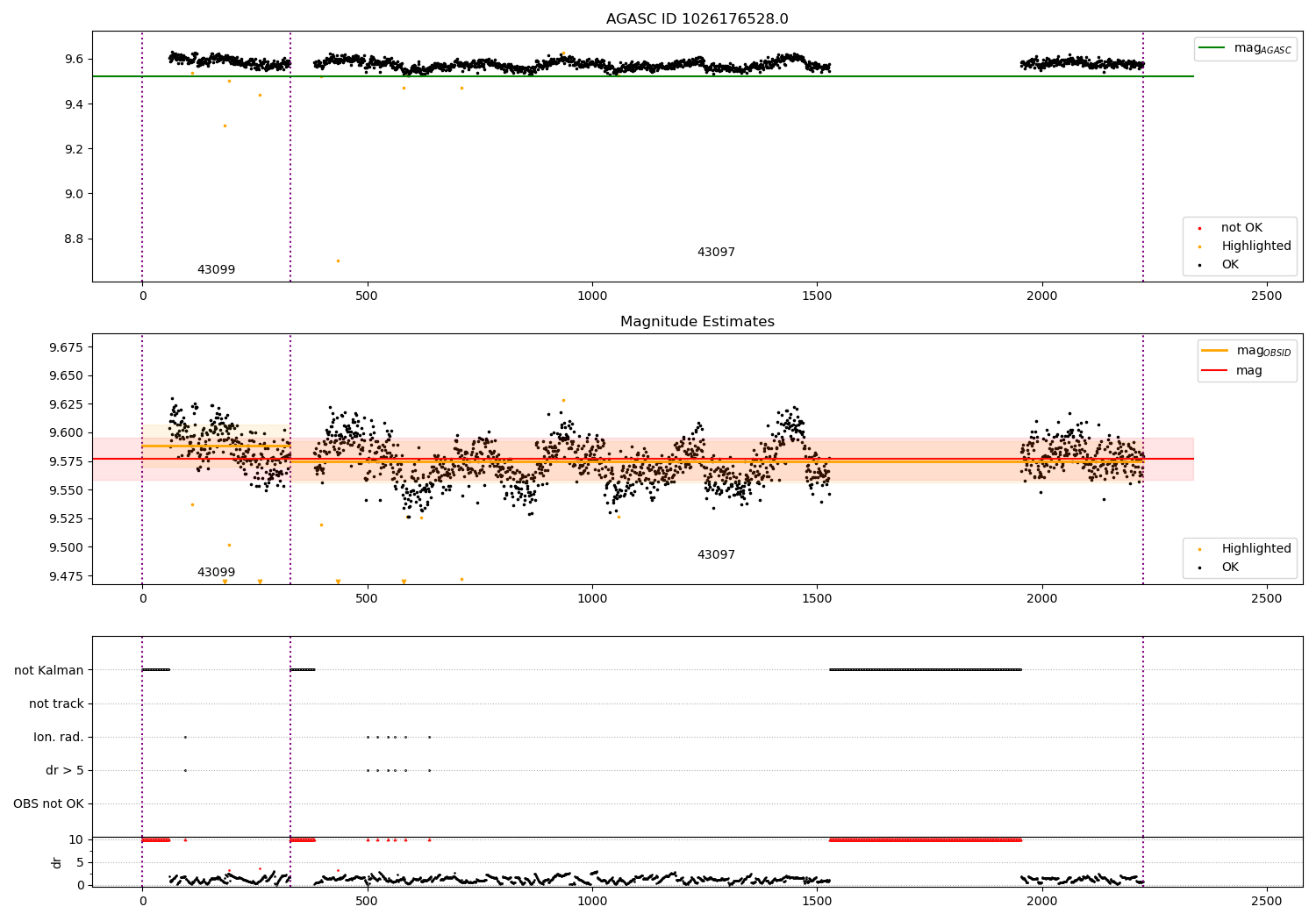
Task: Click the 'AGASC ID 1026176528.0' plot title
Action: [x=697, y=19]
